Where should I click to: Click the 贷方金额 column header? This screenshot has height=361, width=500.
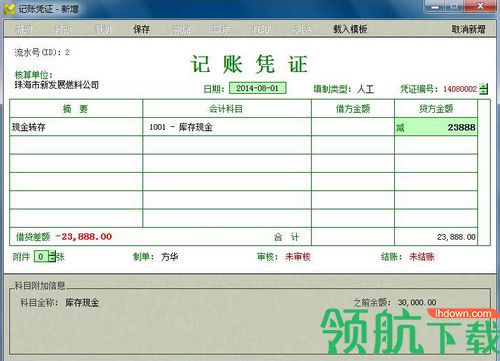tap(436, 109)
